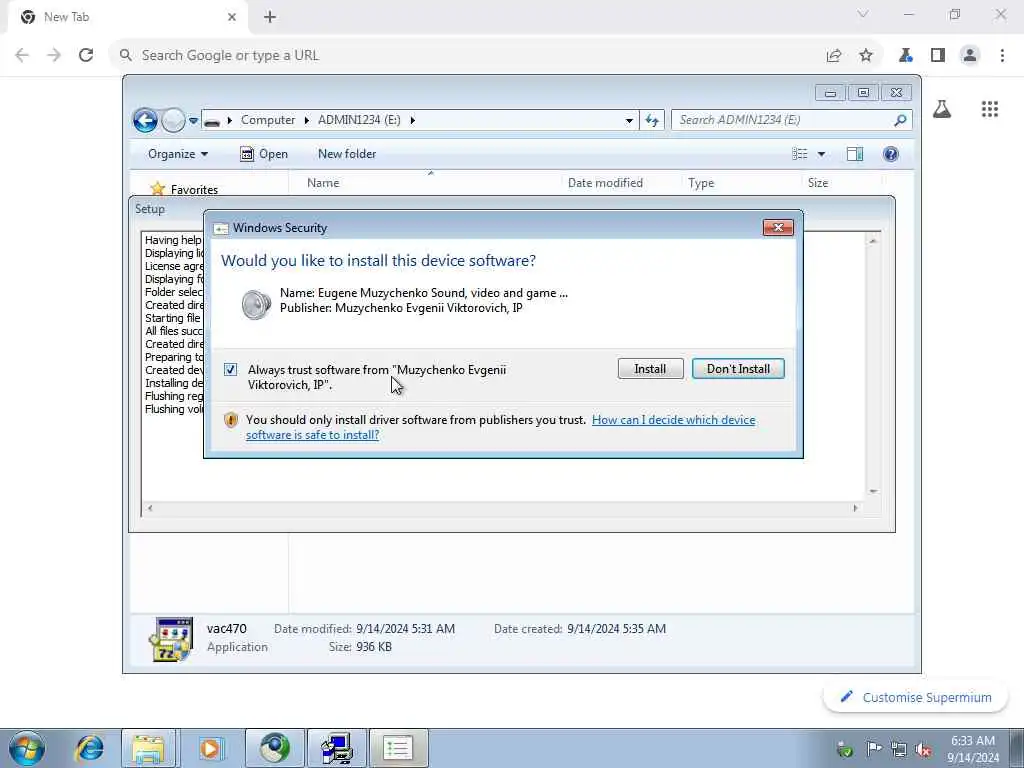The image size is (1024, 768).
Task: Click the Search Google or type a URL box
Action: (470, 56)
